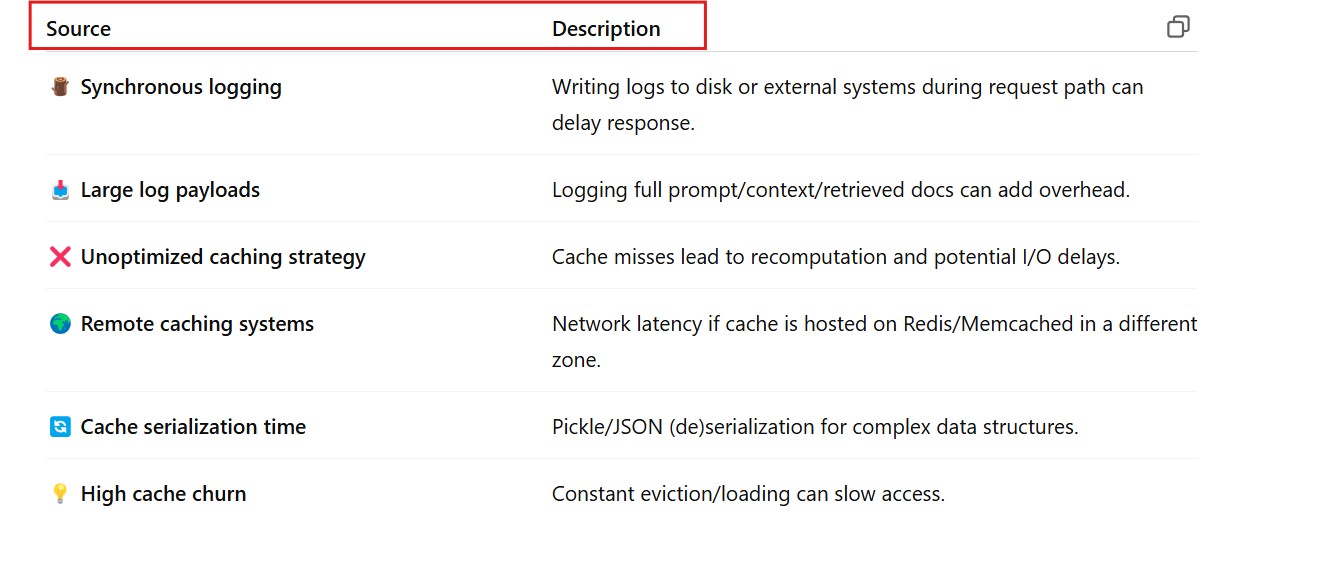Click the cache misses description text
The width and height of the screenshot is (1318, 579).
point(835,257)
